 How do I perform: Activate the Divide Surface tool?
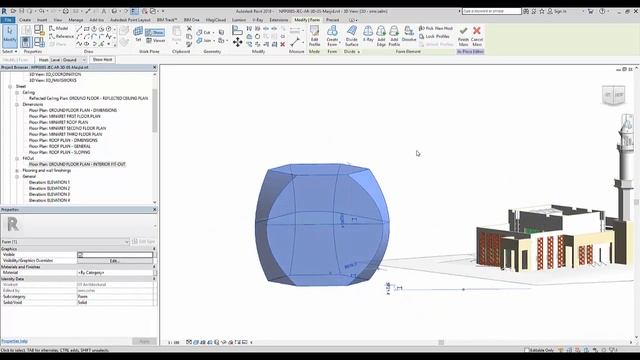[x=351, y=36]
